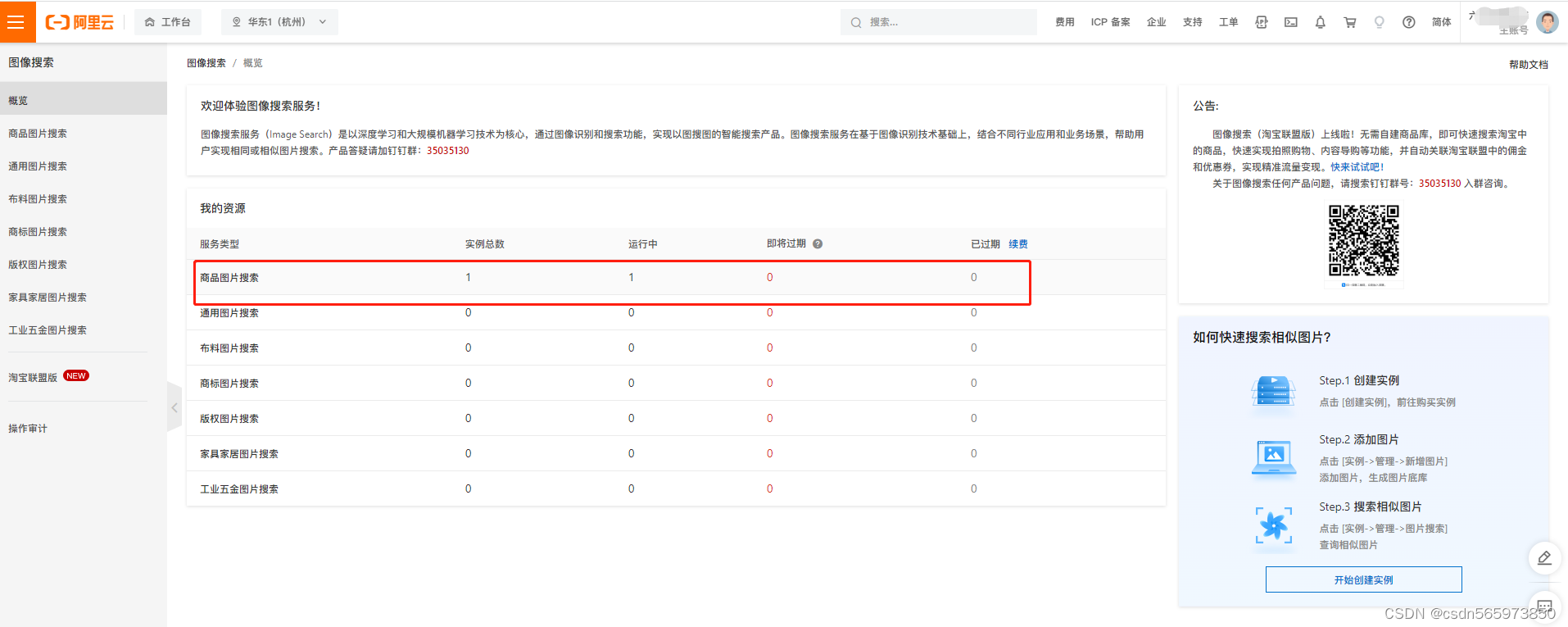Launch the Cloud Shell terminal icon
Screen dimensions: 1568x627
[1291, 22]
